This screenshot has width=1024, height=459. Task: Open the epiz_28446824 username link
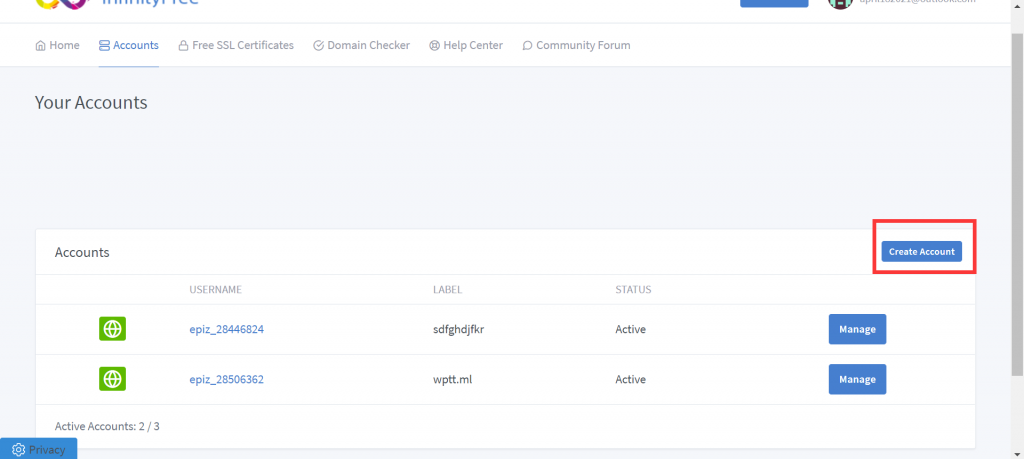click(226, 329)
